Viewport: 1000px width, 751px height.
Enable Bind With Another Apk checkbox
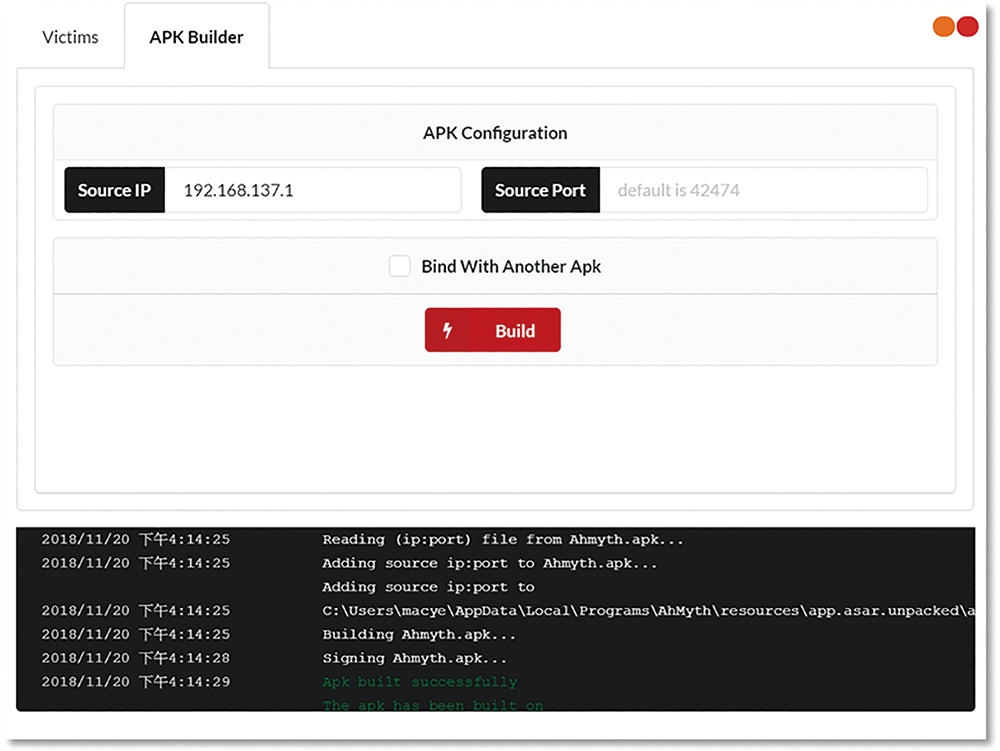pyautogui.click(x=400, y=266)
